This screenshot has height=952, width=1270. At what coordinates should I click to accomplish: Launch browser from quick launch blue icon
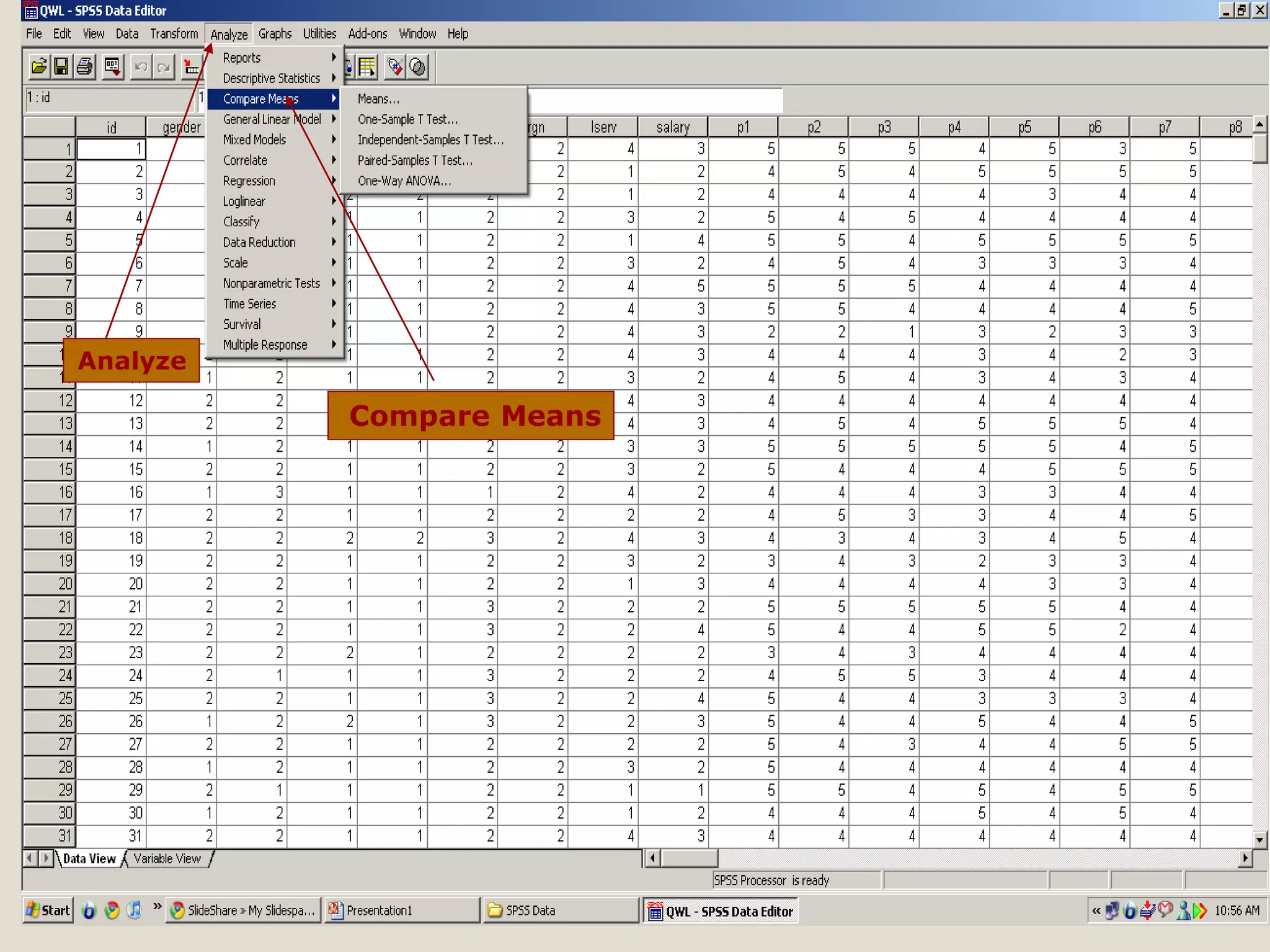(89, 910)
